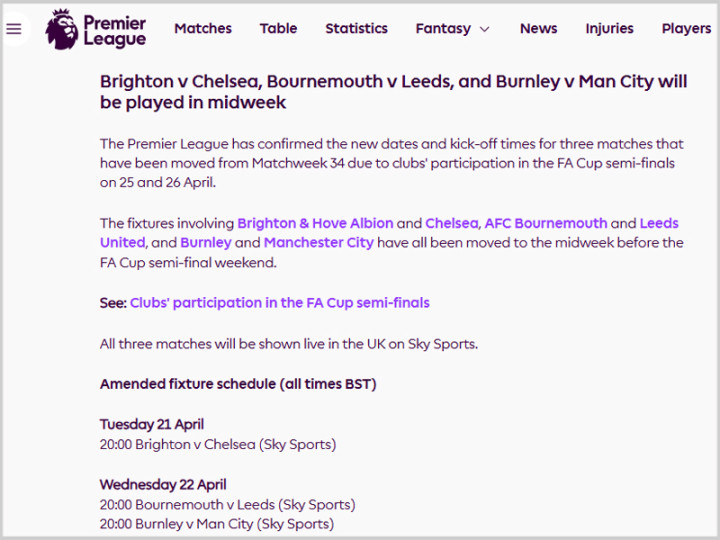Follow the Brighton & Hove Albion link
The image size is (720, 540).
(x=315, y=223)
